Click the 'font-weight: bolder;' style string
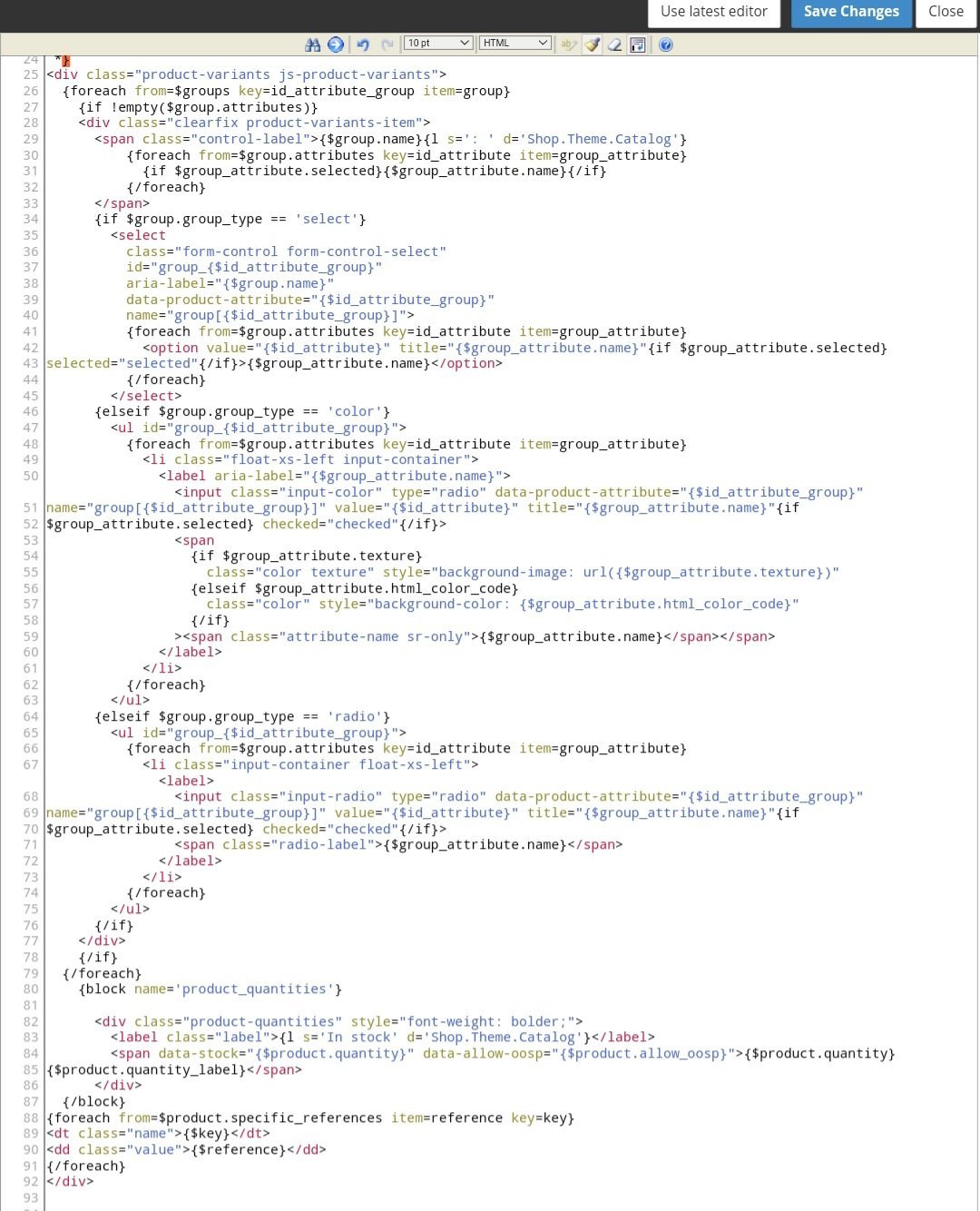Viewport: 980px width, 1211px height. (x=486, y=1021)
